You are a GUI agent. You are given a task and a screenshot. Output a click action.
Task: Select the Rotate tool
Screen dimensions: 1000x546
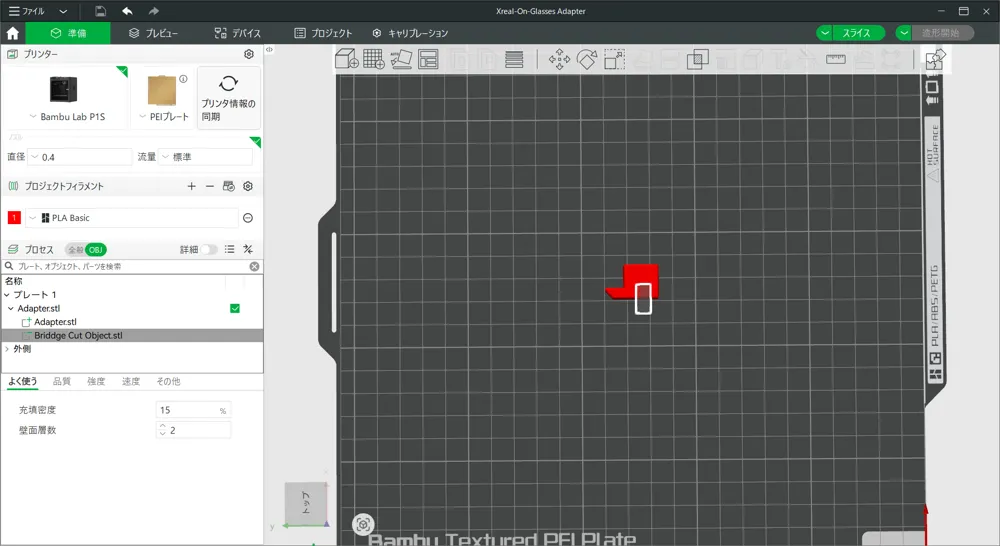tap(587, 59)
